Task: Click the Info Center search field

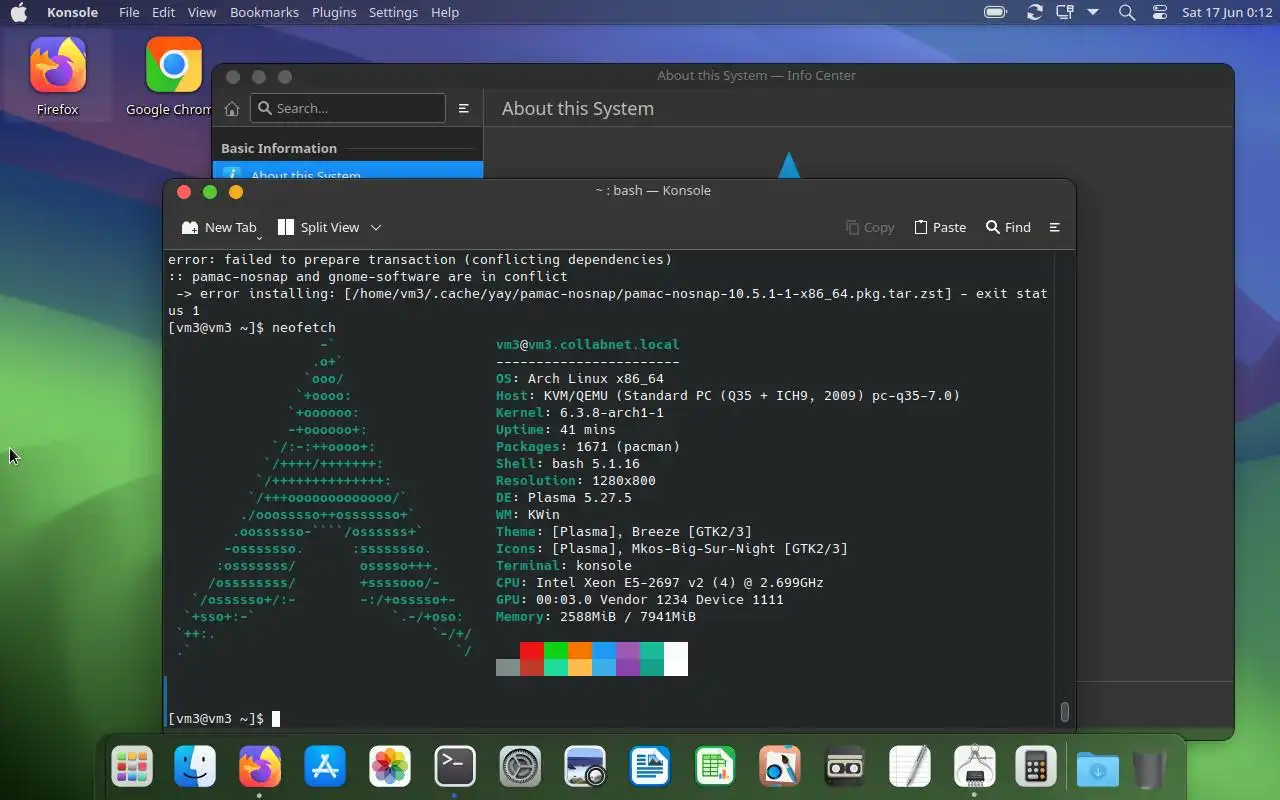Action: [348, 108]
